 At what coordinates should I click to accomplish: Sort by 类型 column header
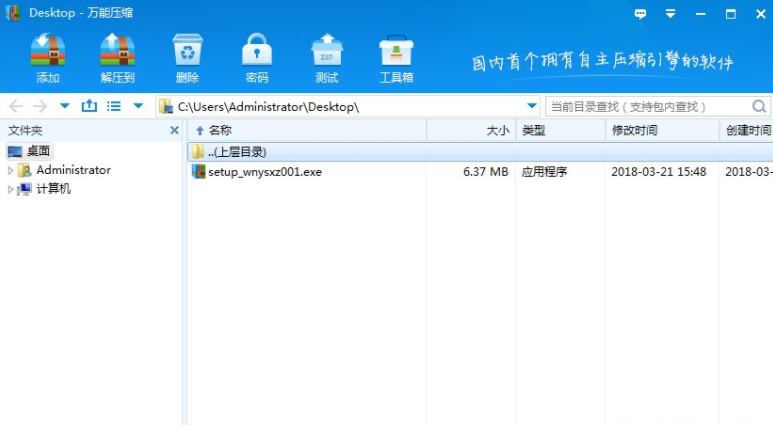[x=561, y=130]
